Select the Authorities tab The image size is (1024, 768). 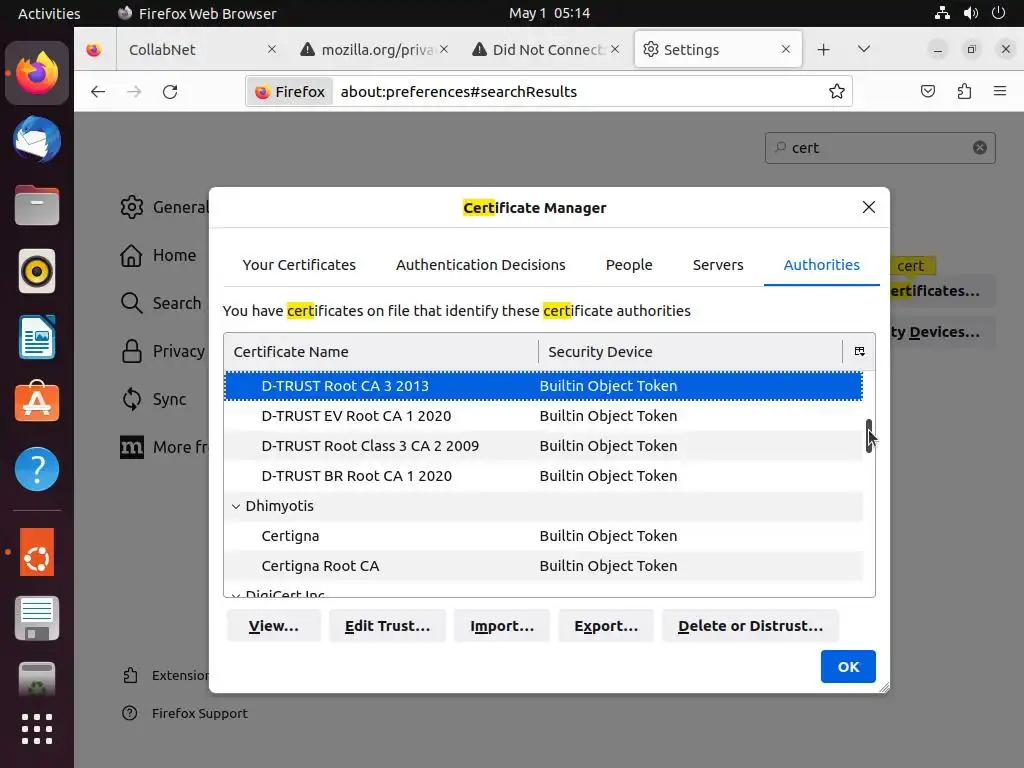pos(822,264)
